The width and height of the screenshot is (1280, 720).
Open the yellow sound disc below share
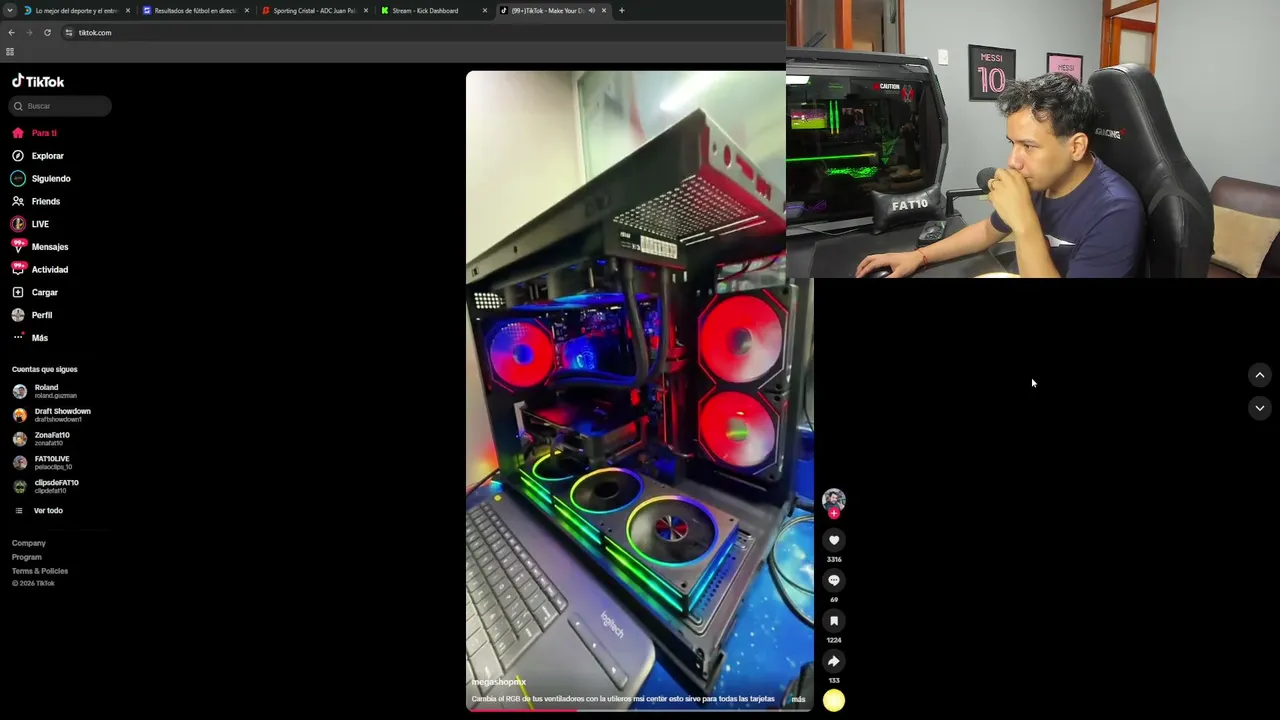(834, 701)
